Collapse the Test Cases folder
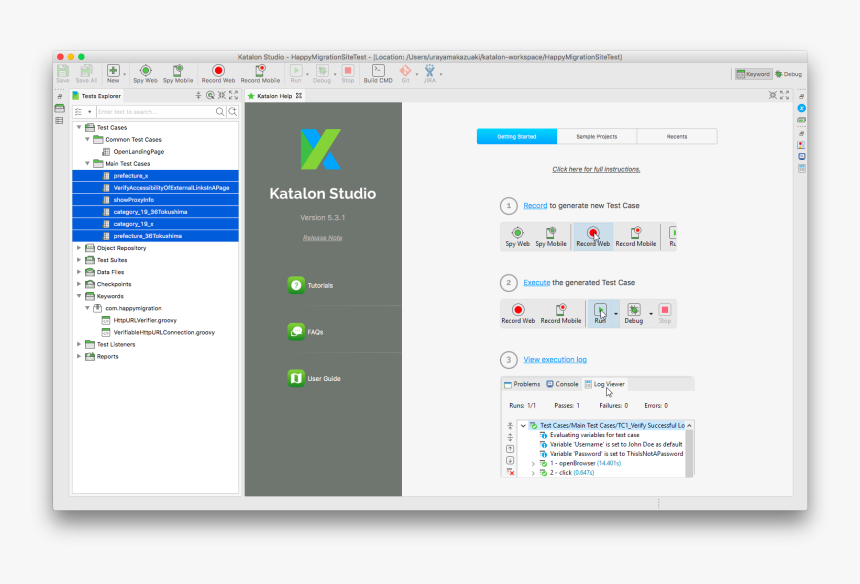This screenshot has width=860, height=584. (x=79, y=127)
